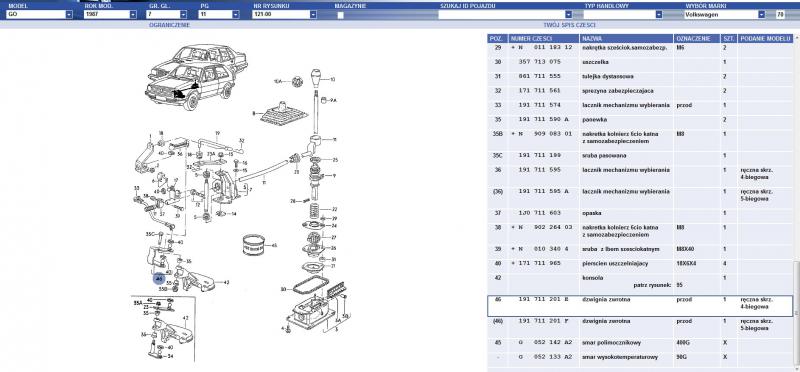The width and height of the screenshot is (800, 372).
Task: Click the NUMER CZESCI column header
Action: click(x=543, y=39)
